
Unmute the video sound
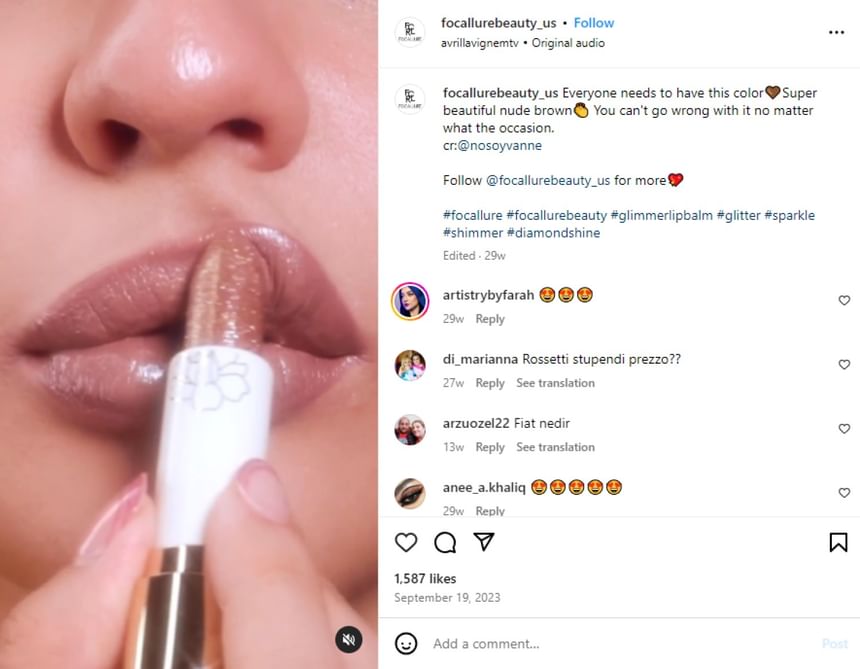pos(348,640)
